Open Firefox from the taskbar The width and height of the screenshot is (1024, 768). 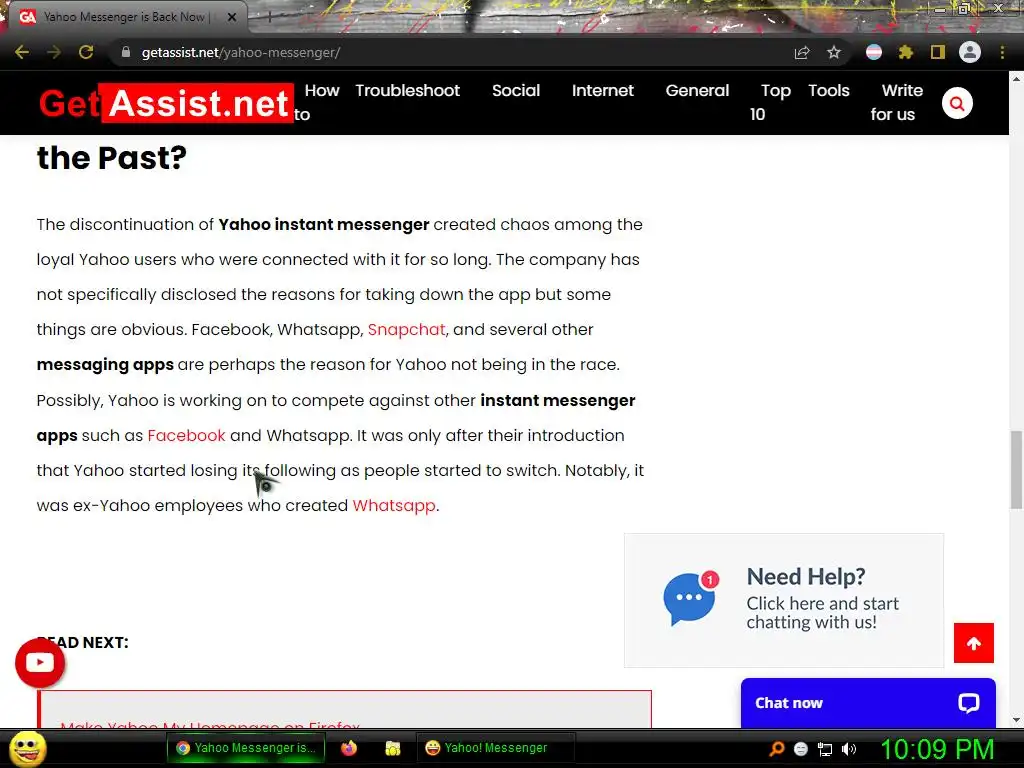[x=349, y=748]
